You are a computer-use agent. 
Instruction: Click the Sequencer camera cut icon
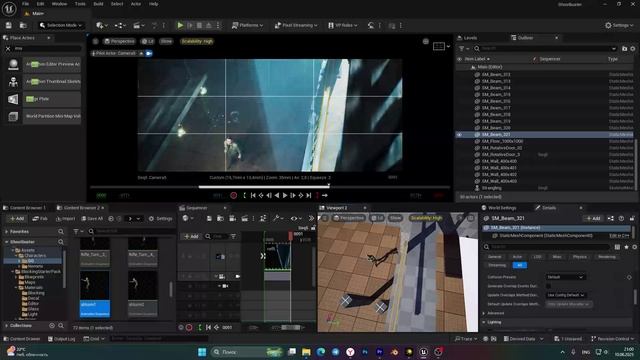pos(232,218)
